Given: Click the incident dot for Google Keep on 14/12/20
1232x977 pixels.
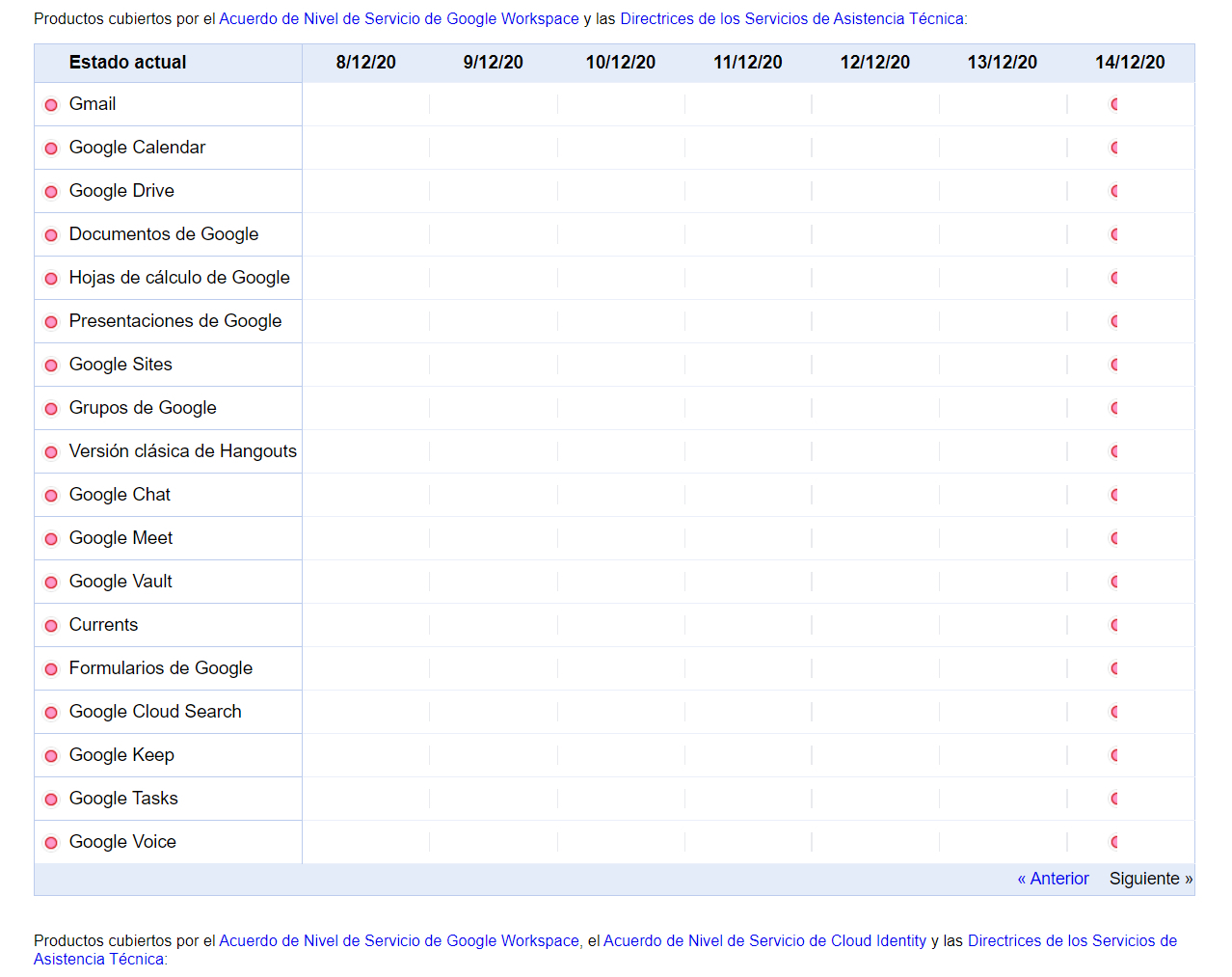Looking at the screenshot, I should click(1114, 755).
